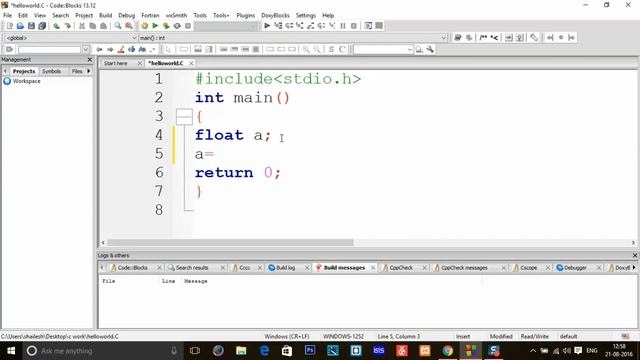Image resolution: width=640 pixels, height=360 pixels.
Task: Click the Save all files icon
Action: [x=42, y=26]
